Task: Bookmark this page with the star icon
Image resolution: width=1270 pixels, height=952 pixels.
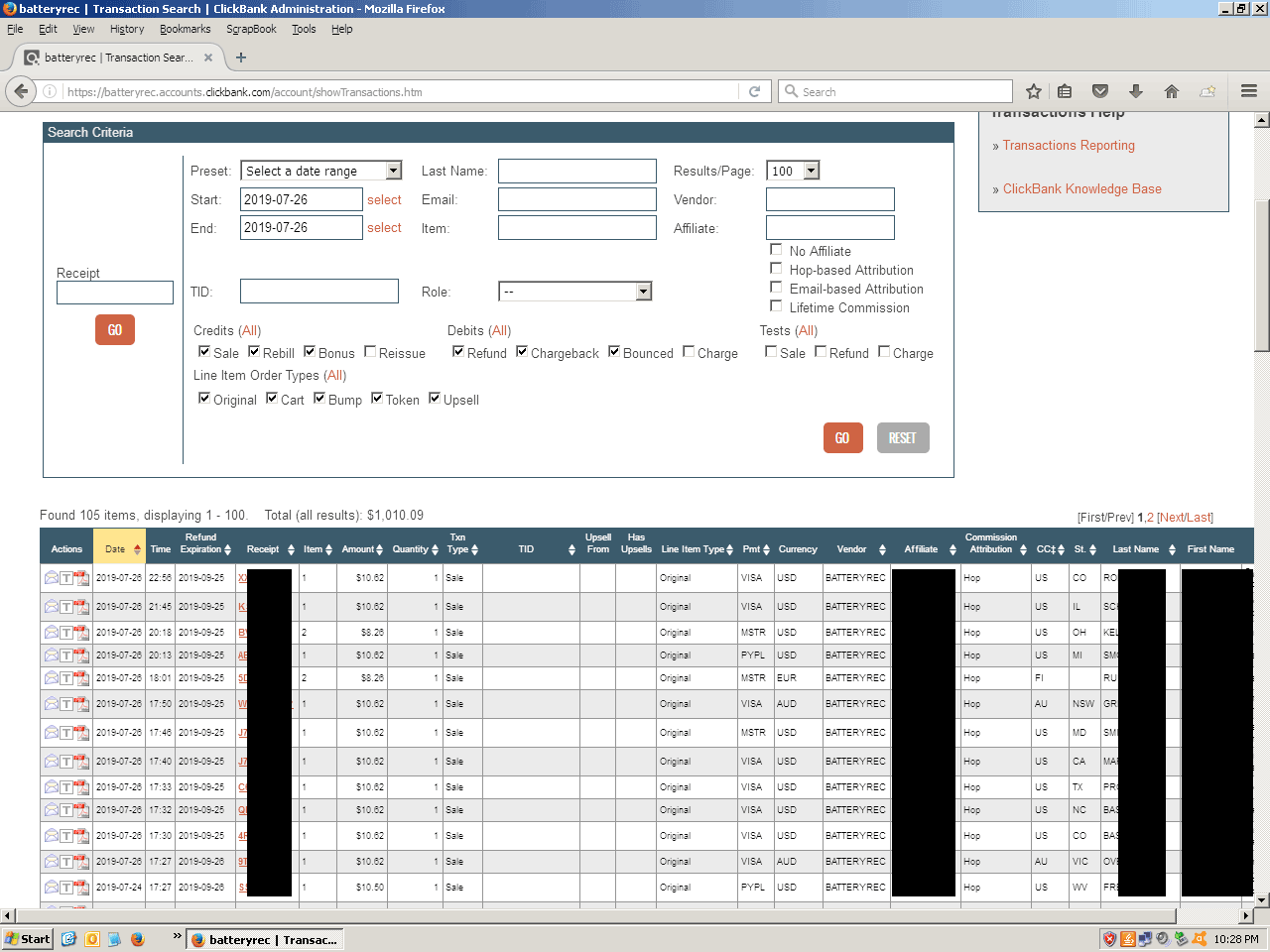Action: 1033,91
